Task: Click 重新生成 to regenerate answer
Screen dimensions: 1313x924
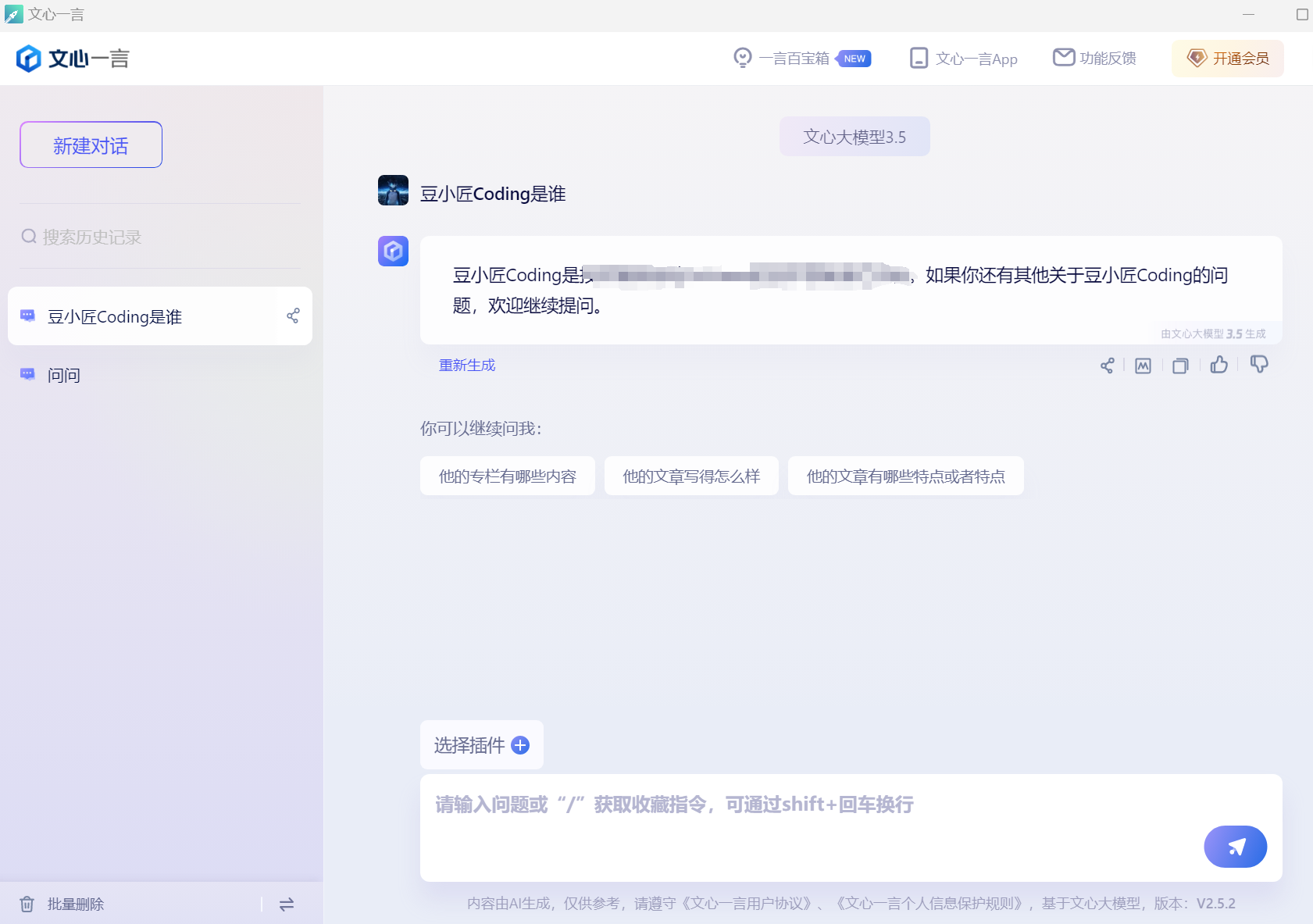Action: (467, 366)
